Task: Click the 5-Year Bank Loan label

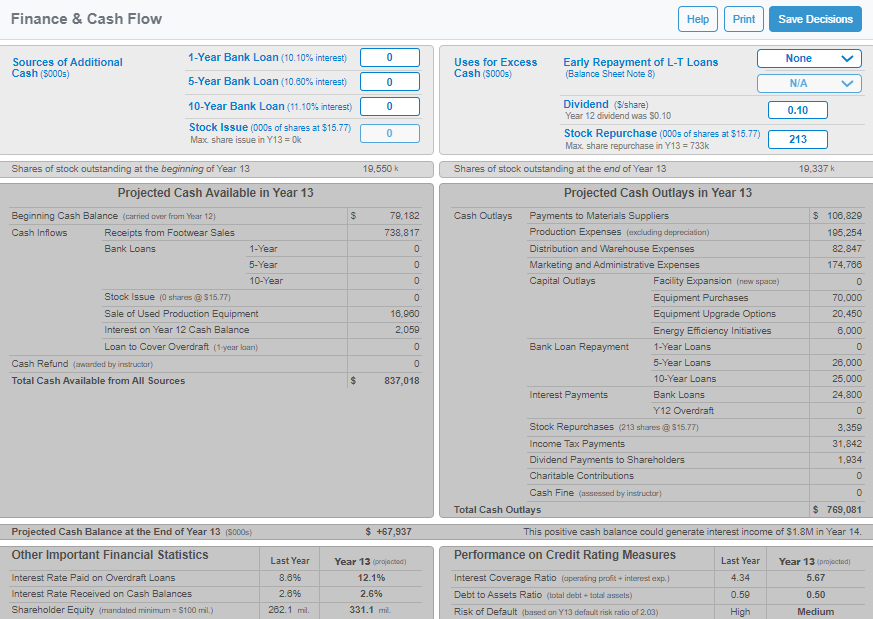Action: click(x=233, y=81)
